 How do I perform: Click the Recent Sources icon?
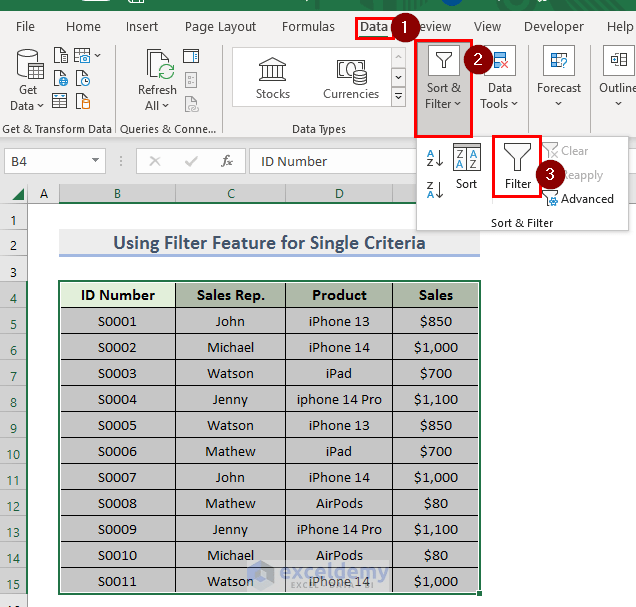[x=83, y=78]
